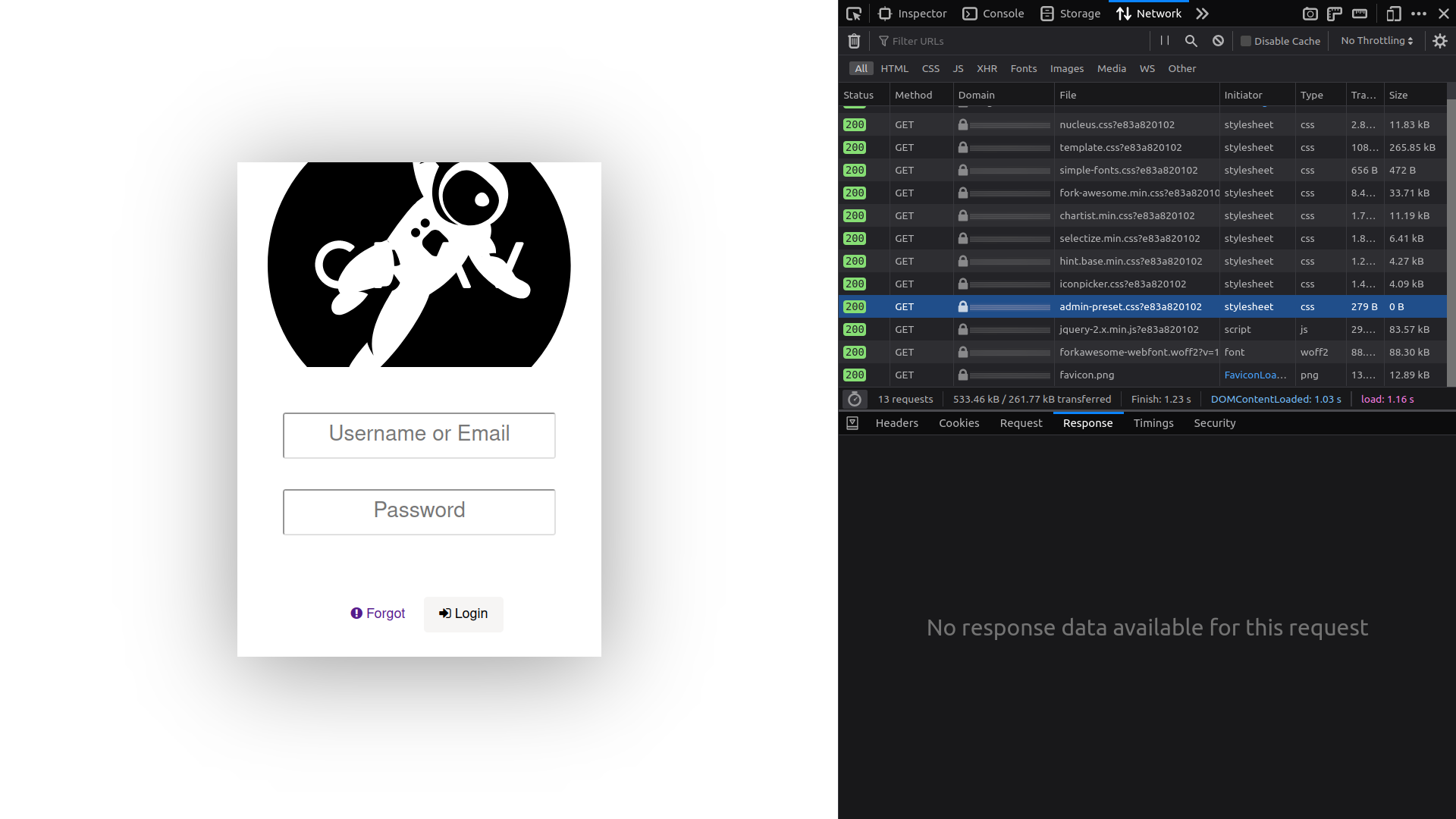Click the Forgot link
The image size is (1456, 819).
(378, 613)
